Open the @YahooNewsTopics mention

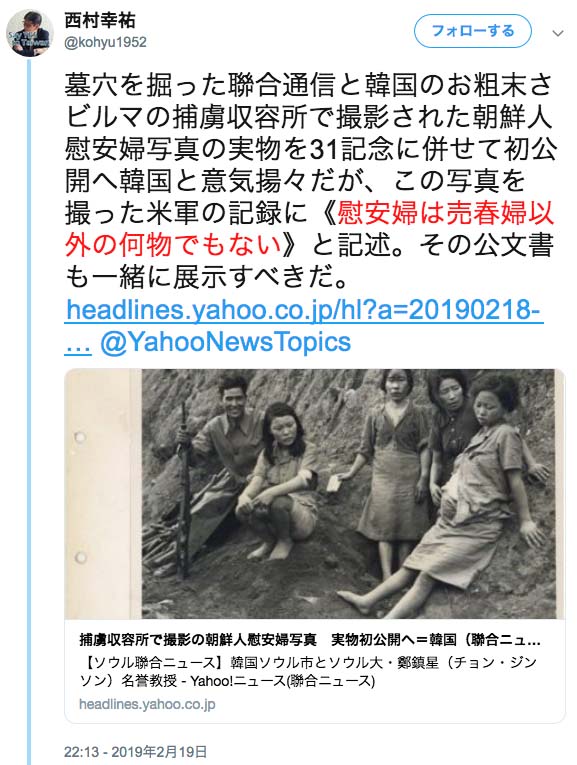click(225, 341)
